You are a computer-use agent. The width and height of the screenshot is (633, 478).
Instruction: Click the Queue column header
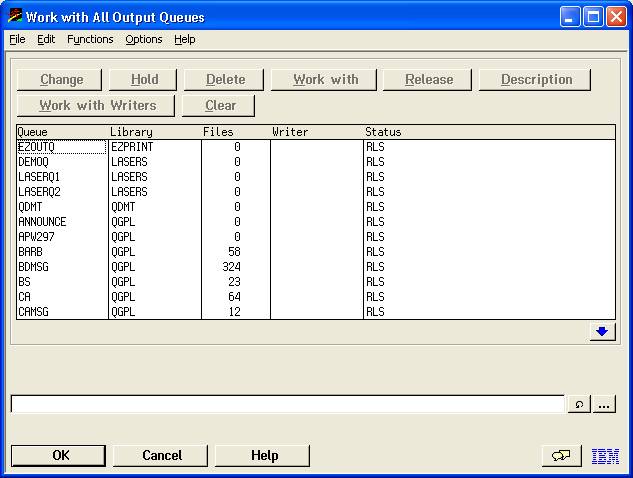pos(32,132)
